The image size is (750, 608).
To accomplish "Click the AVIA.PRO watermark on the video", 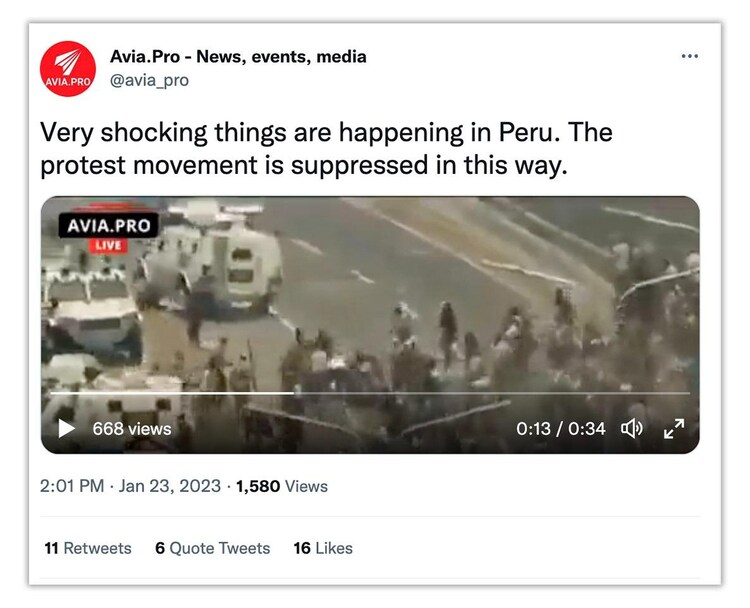I will point(109,226).
